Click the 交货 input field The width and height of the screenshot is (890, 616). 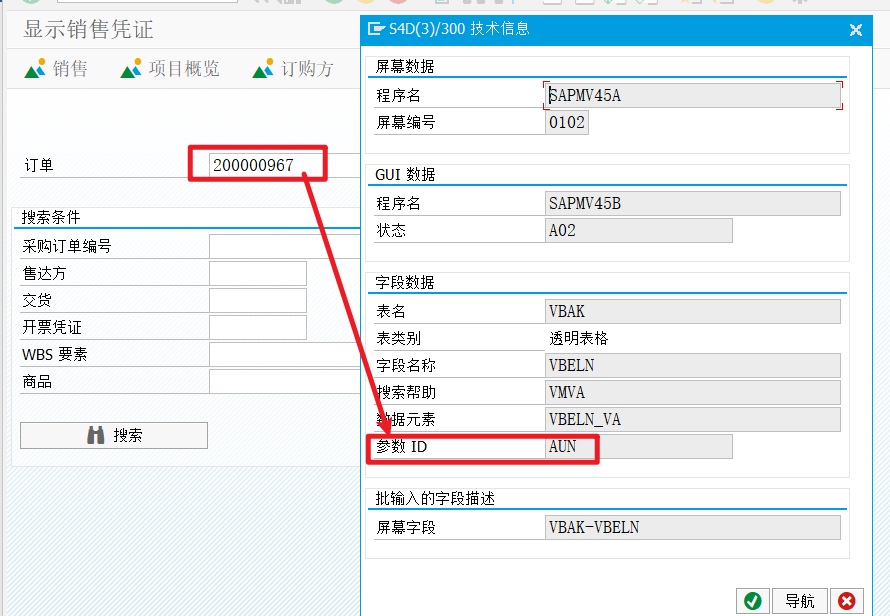[x=258, y=300]
